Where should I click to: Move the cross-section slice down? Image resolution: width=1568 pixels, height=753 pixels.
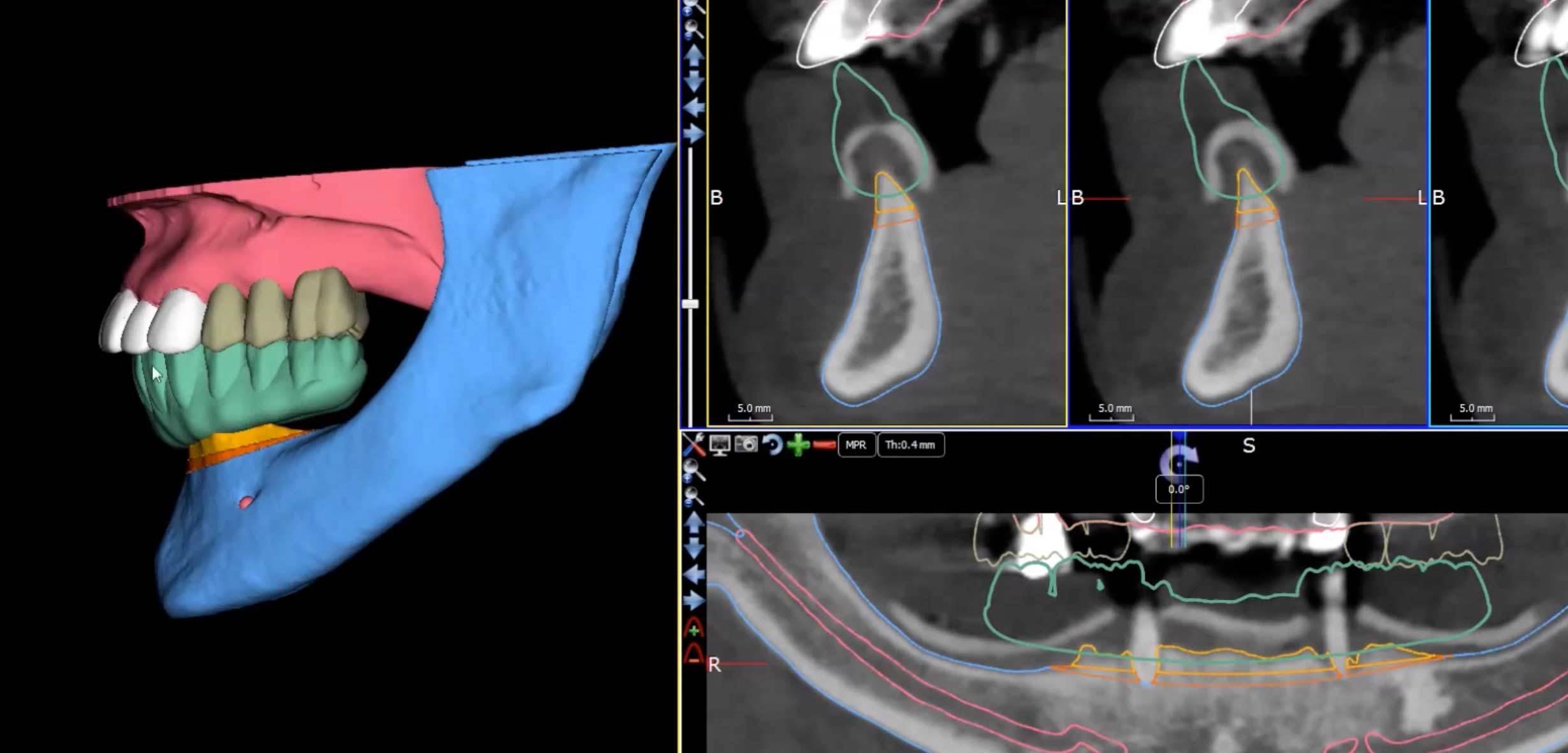(693, 82)
